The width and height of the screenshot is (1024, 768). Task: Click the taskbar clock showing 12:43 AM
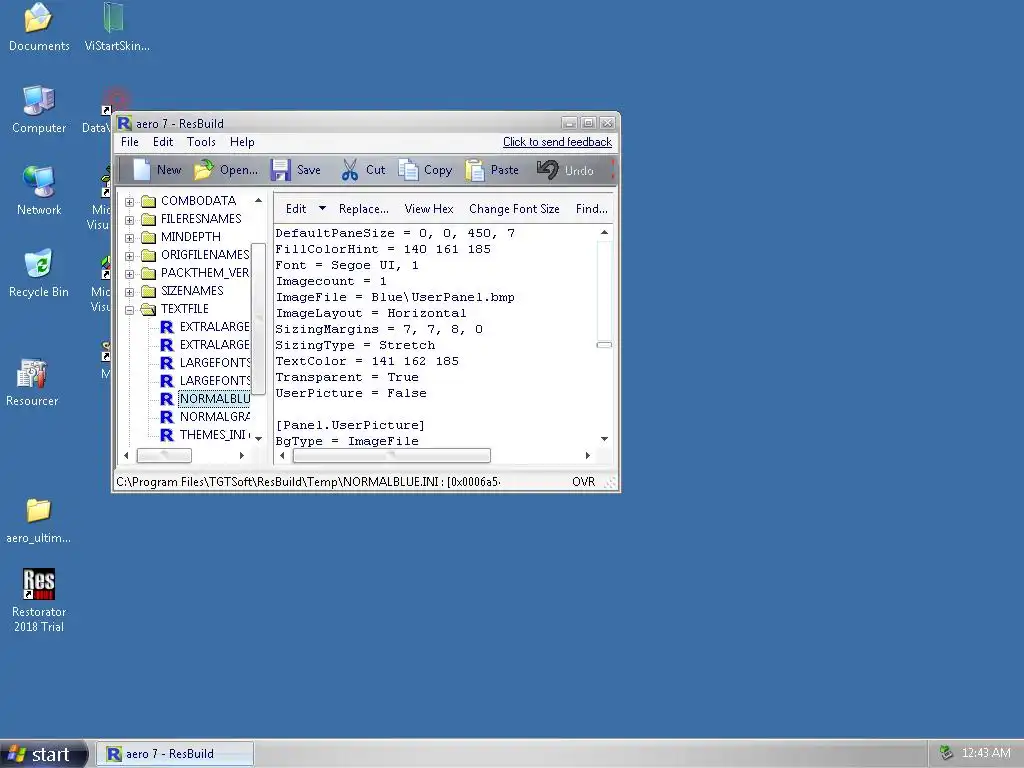click(986, 753)
